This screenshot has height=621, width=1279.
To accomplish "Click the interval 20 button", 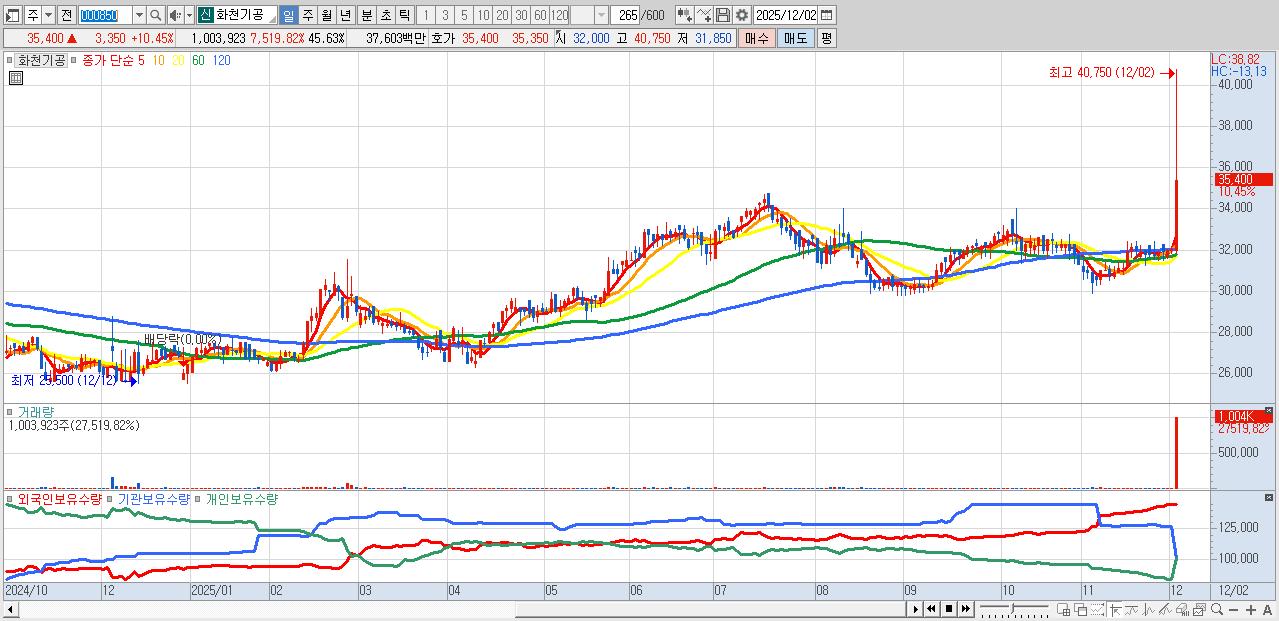I will [x=502, y=15].
